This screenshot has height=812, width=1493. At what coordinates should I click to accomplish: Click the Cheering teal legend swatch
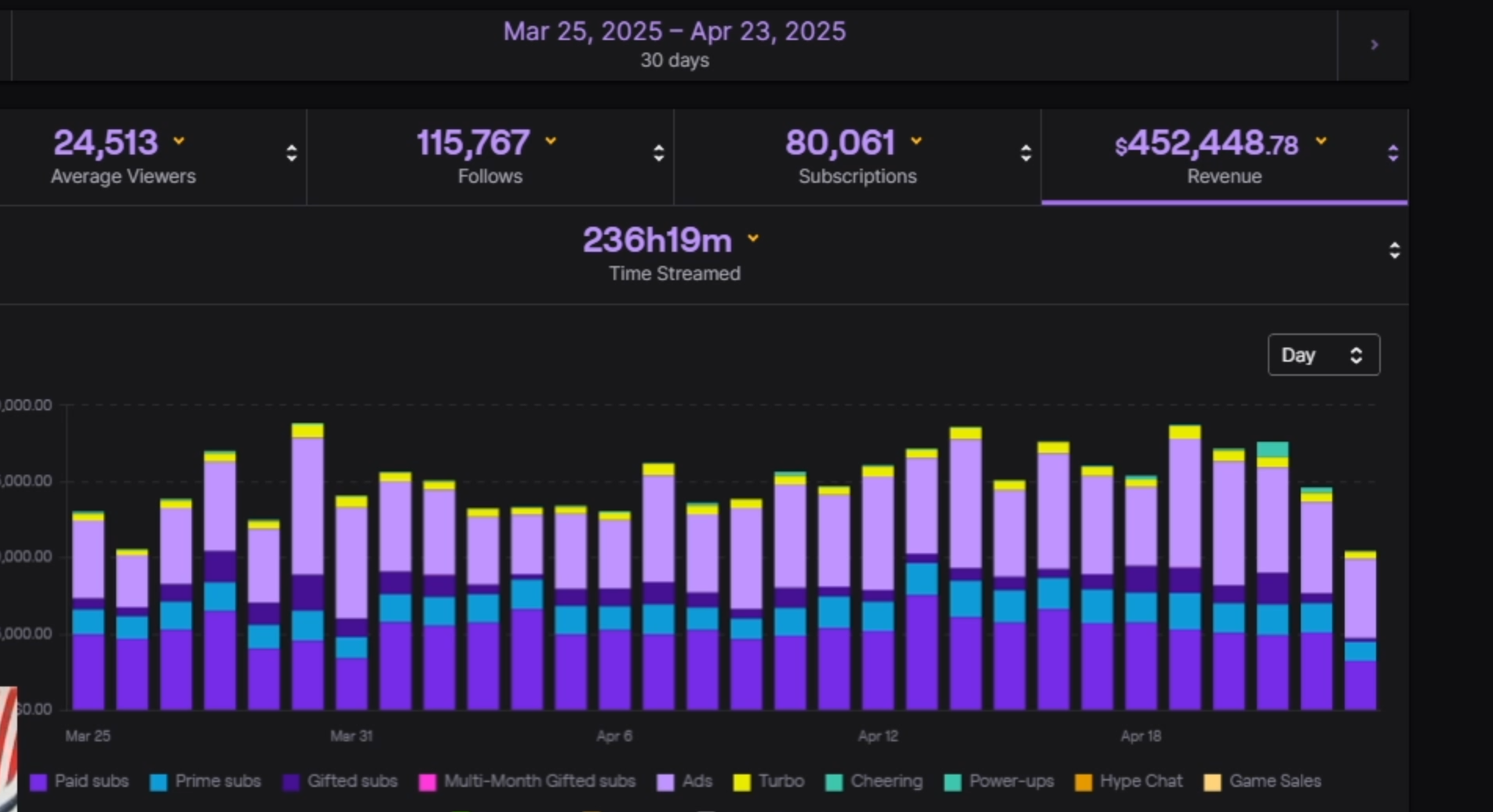pyautogui.click(x=834, y=782)
